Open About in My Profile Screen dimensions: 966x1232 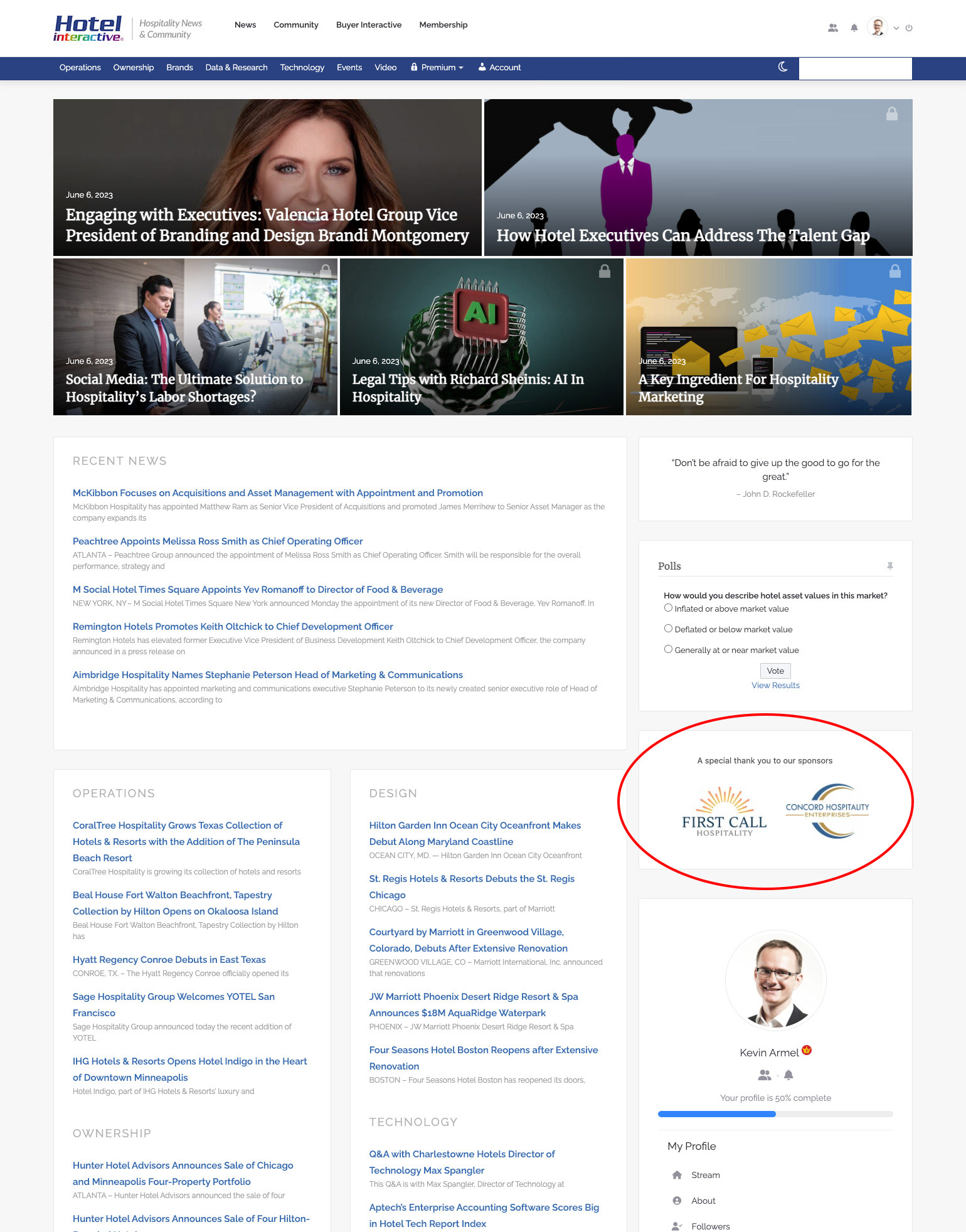click(703, 1201)
